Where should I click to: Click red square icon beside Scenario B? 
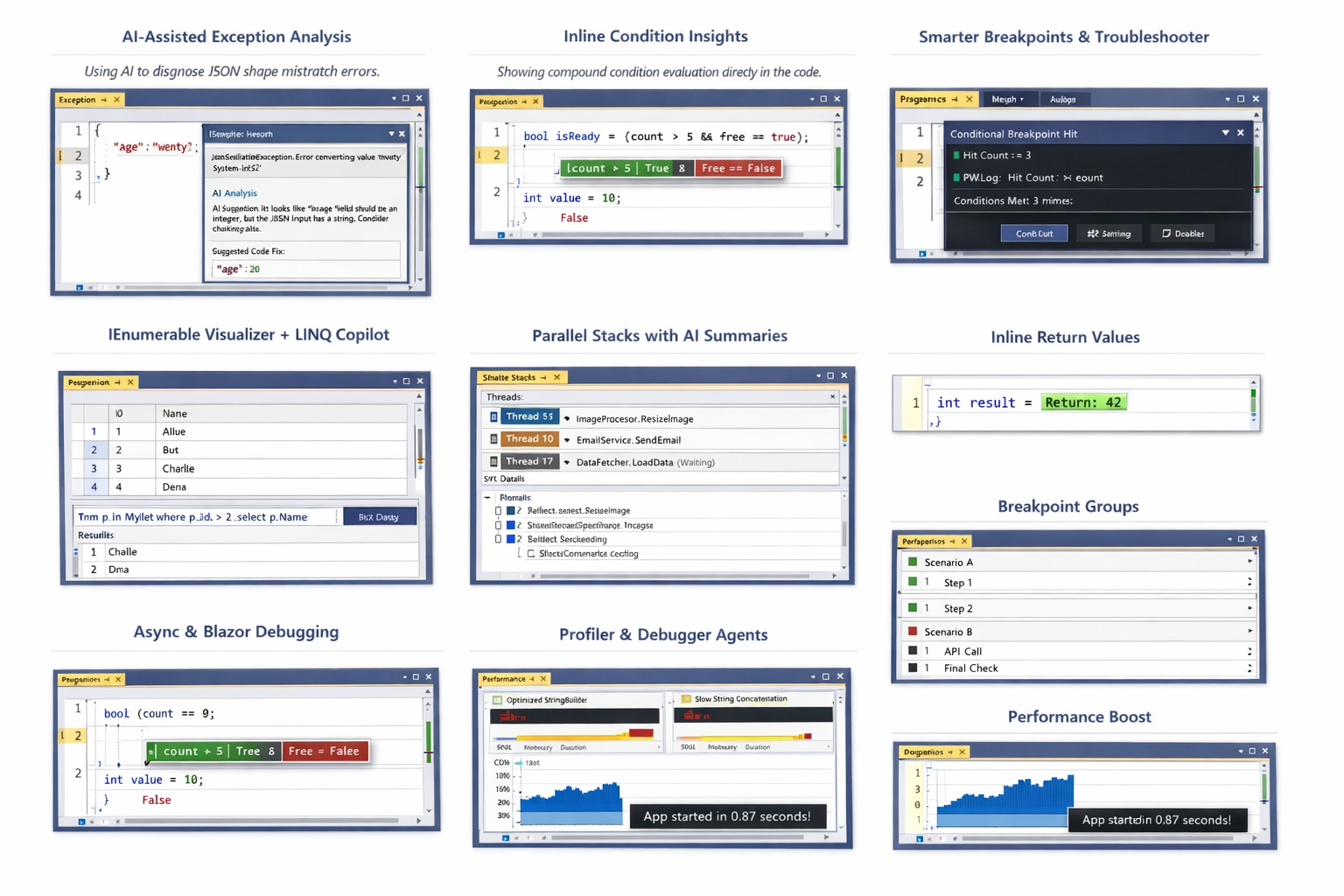pyautogui.click(x=913, y=631)
